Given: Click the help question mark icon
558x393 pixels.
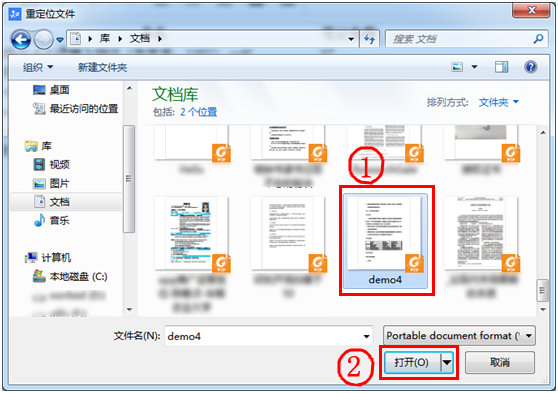Looking at the screenshot, I should [530, 67].
